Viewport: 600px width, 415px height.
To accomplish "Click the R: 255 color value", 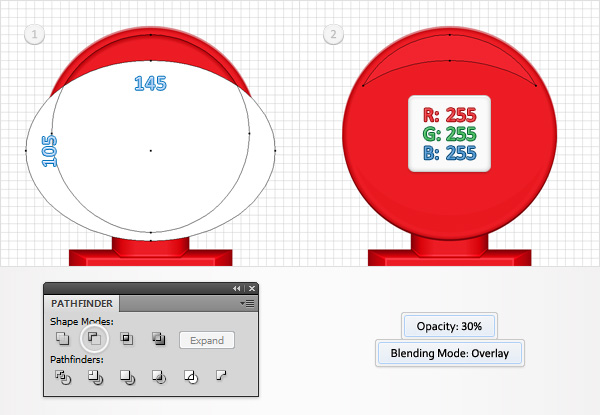I will [450, 115].
